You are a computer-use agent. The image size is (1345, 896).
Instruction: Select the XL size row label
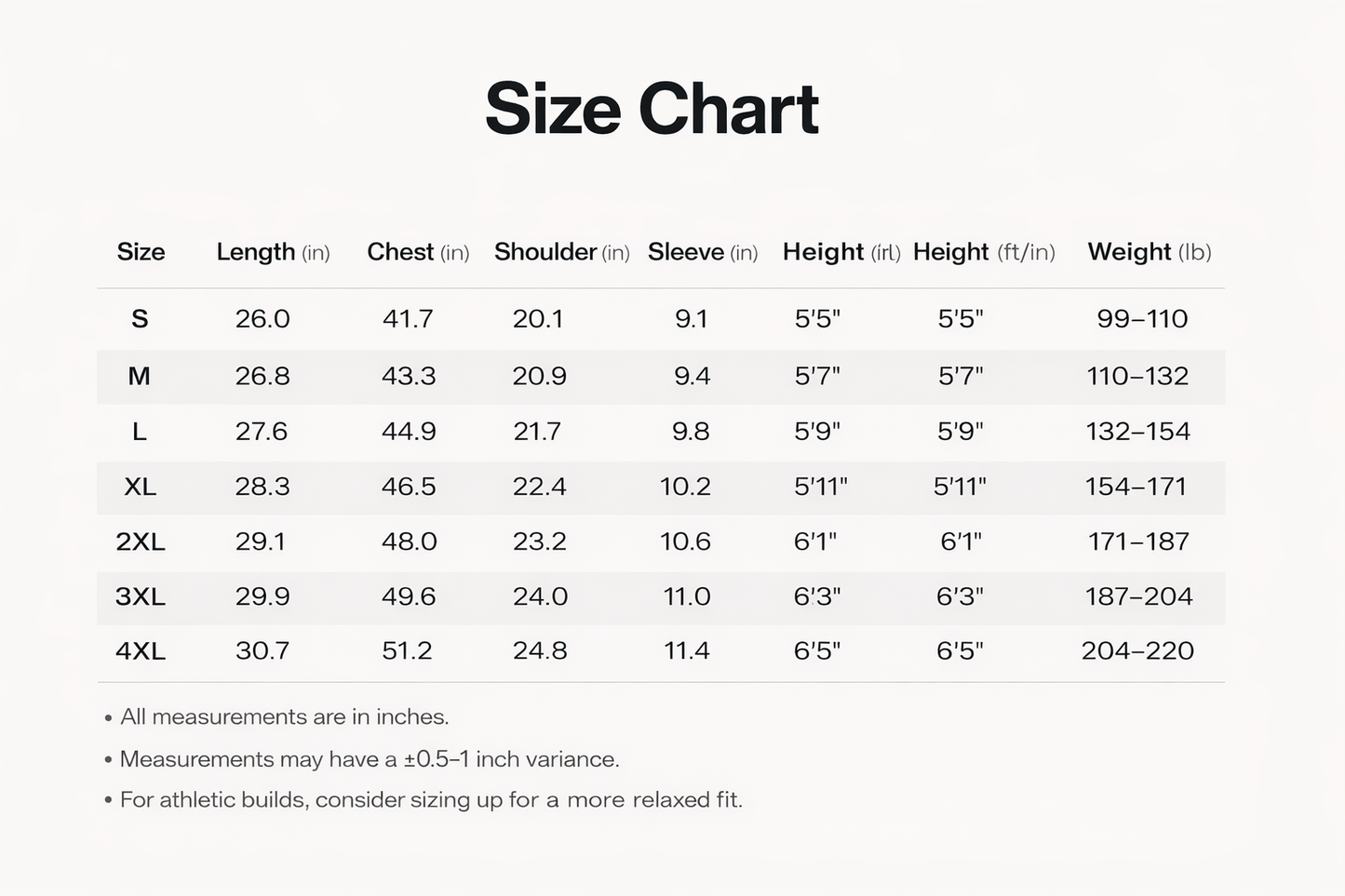[x=141, y=487]
